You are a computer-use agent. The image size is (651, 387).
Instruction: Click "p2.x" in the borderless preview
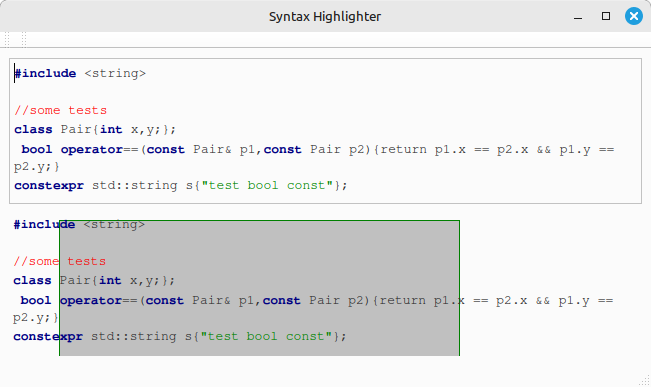point(512,301)
